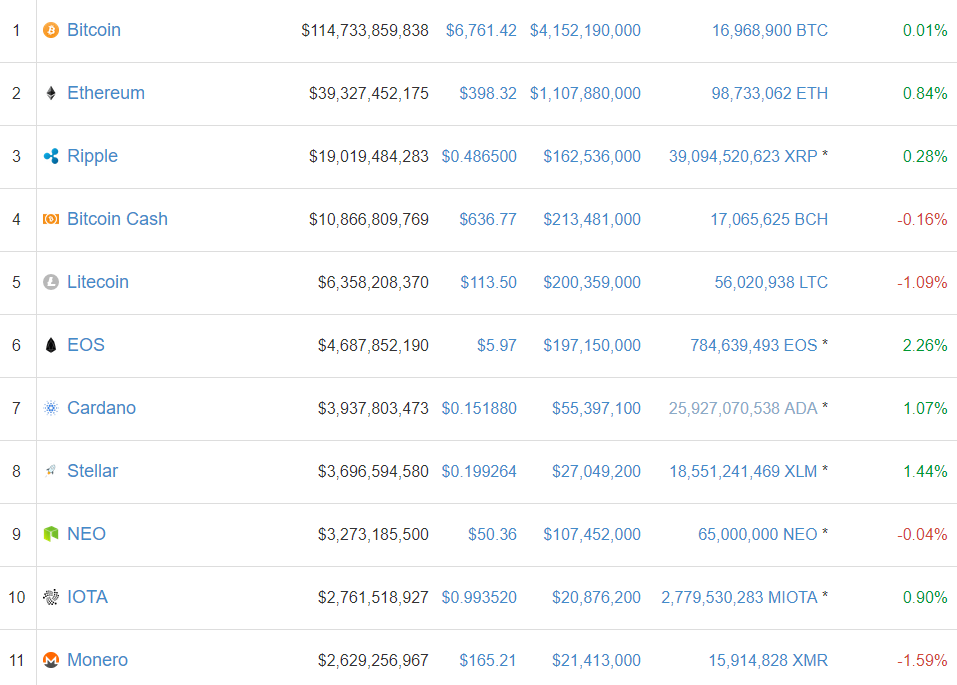This screenshot has height=685, width=957.
Task: Open the Bitcoin Cash name link
Action: point(117,219)
